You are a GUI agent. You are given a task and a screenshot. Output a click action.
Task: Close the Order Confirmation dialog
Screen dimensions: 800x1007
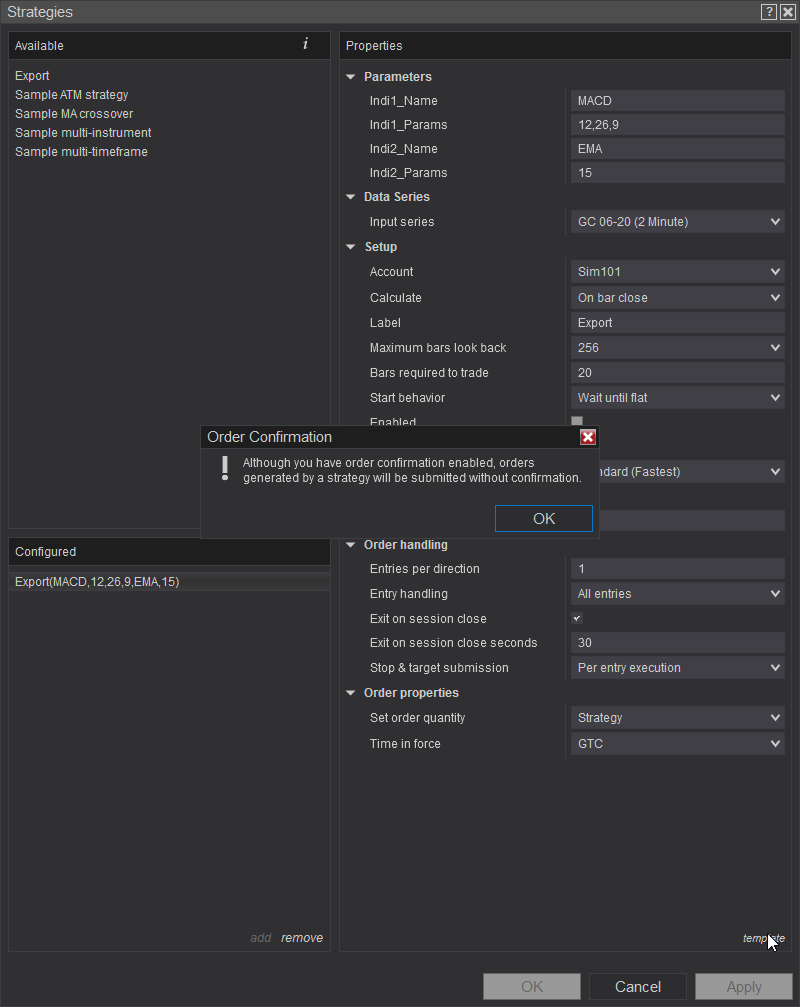(x=588, y=437)
